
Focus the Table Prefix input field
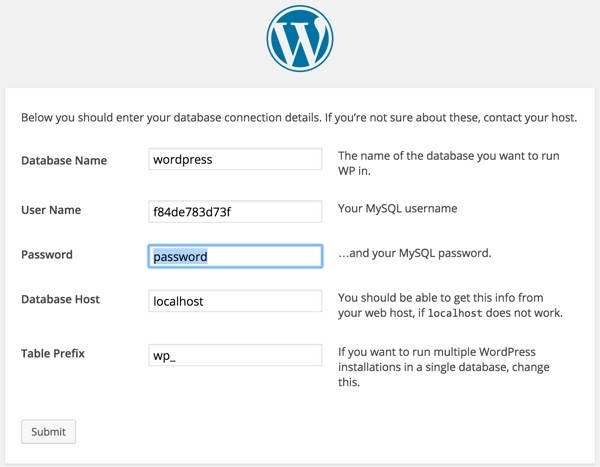(235, 355)
